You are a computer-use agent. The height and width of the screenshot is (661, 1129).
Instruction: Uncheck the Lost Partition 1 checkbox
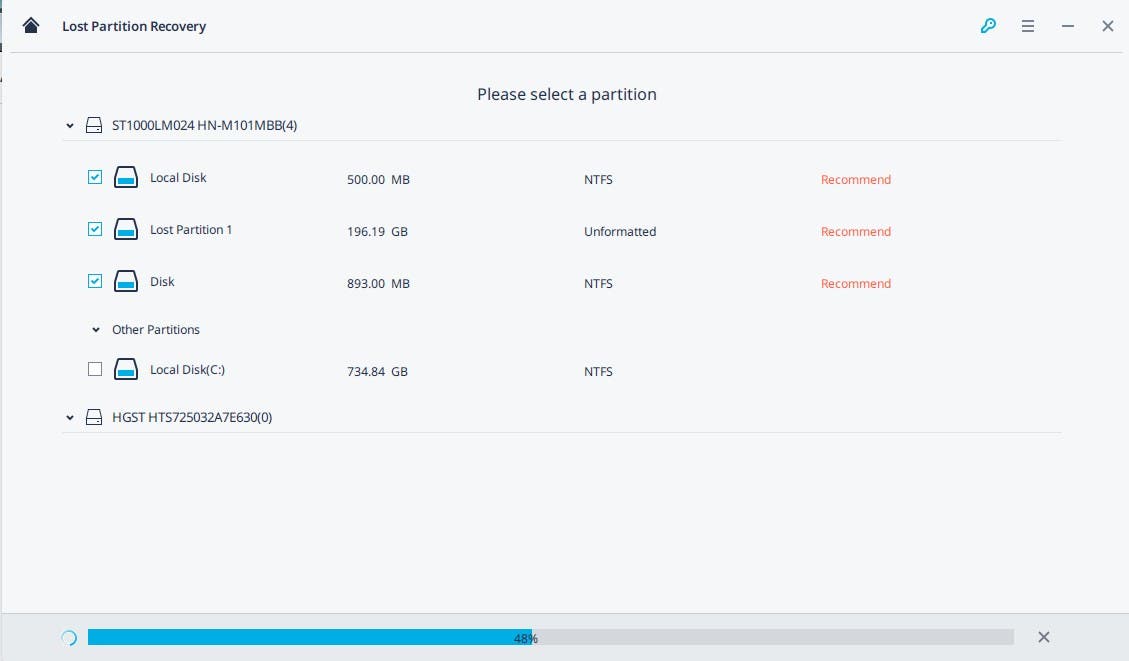pyautogui.click(x=95, y=229)
